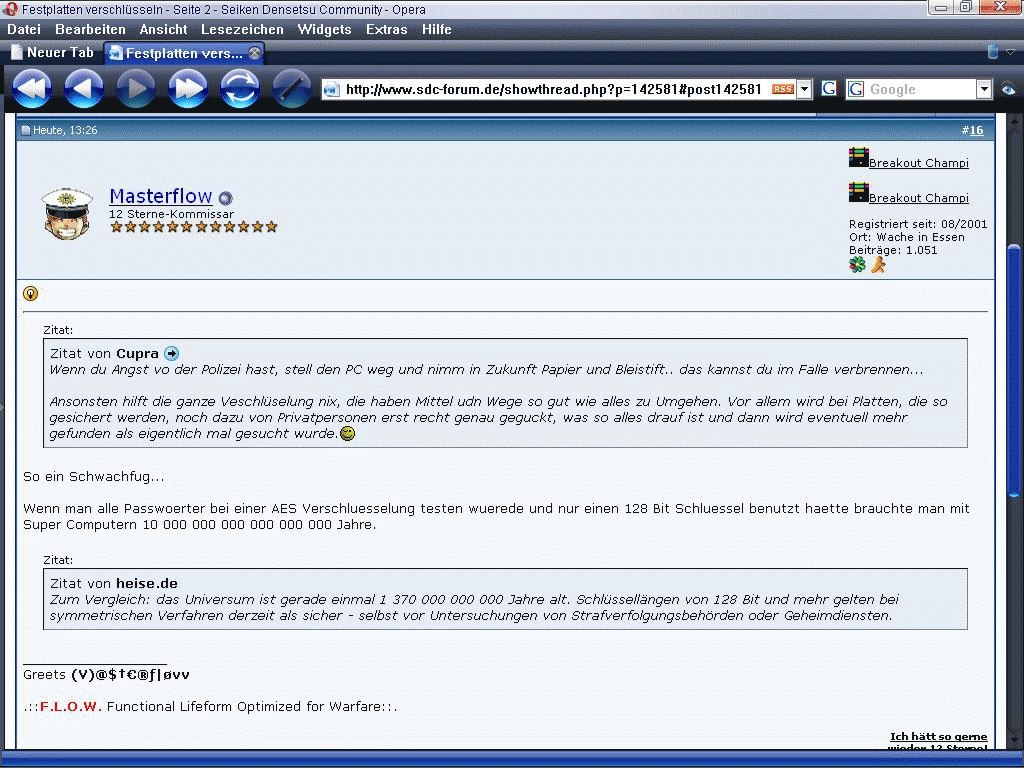Focus the Google search field
The image size is (1024, 768).
coord(921,89)
